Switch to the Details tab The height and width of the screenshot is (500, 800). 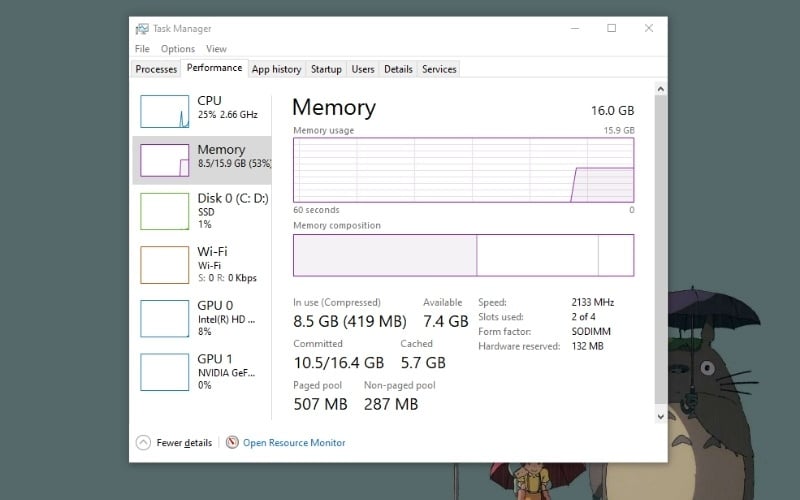398,69
